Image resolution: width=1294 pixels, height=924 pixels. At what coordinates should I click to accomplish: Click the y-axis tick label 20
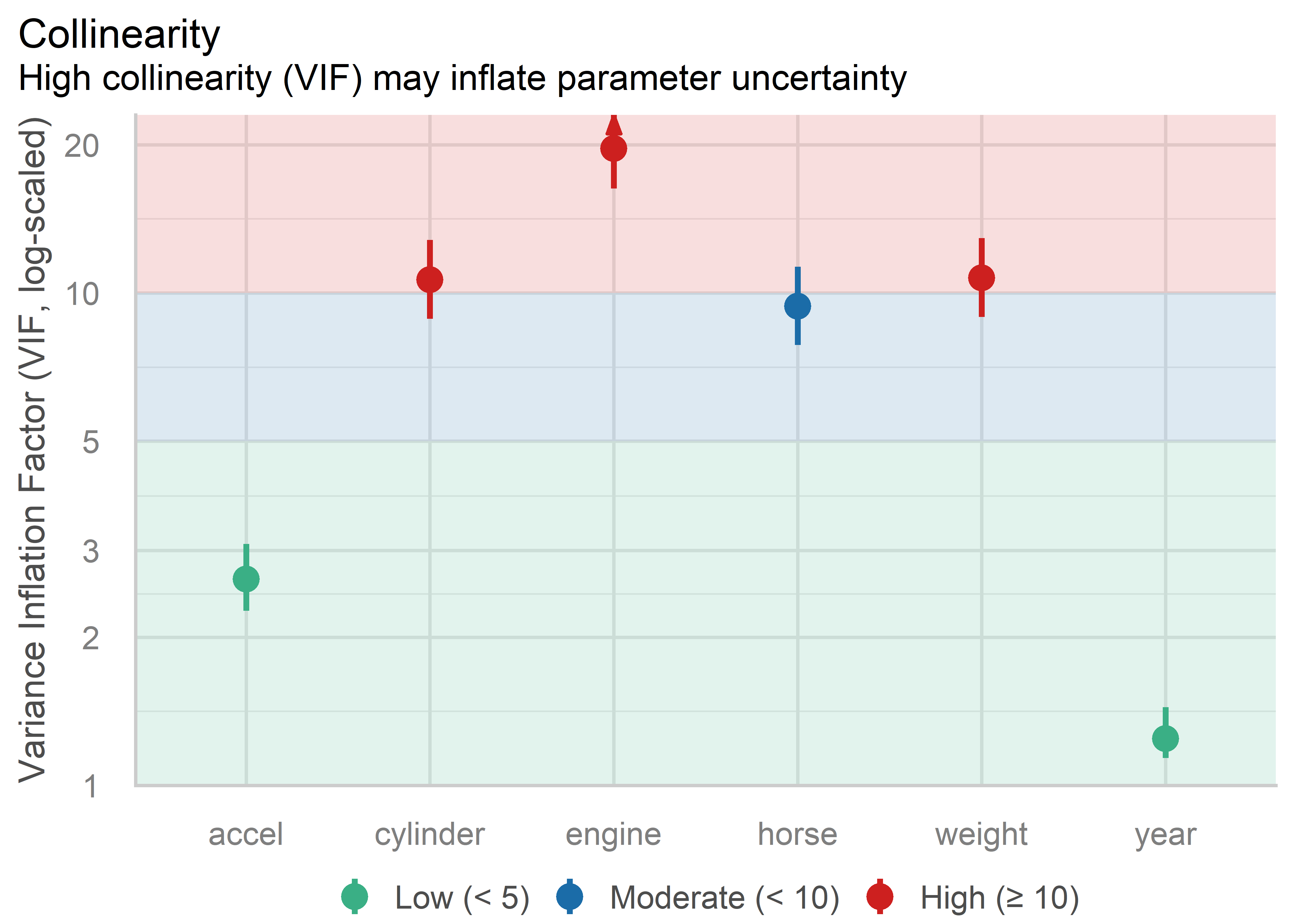pyautogui.click(x=82, y=146)
